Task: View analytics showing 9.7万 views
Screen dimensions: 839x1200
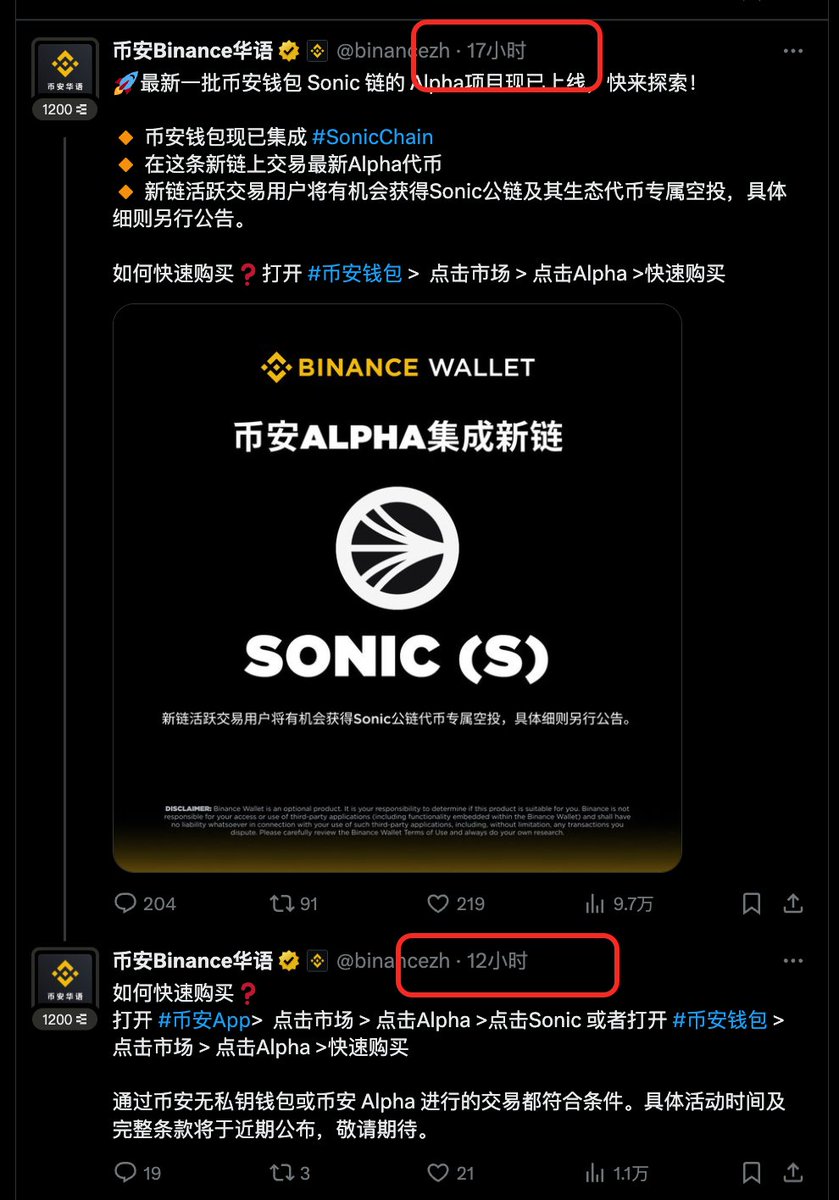Action: 619,903
